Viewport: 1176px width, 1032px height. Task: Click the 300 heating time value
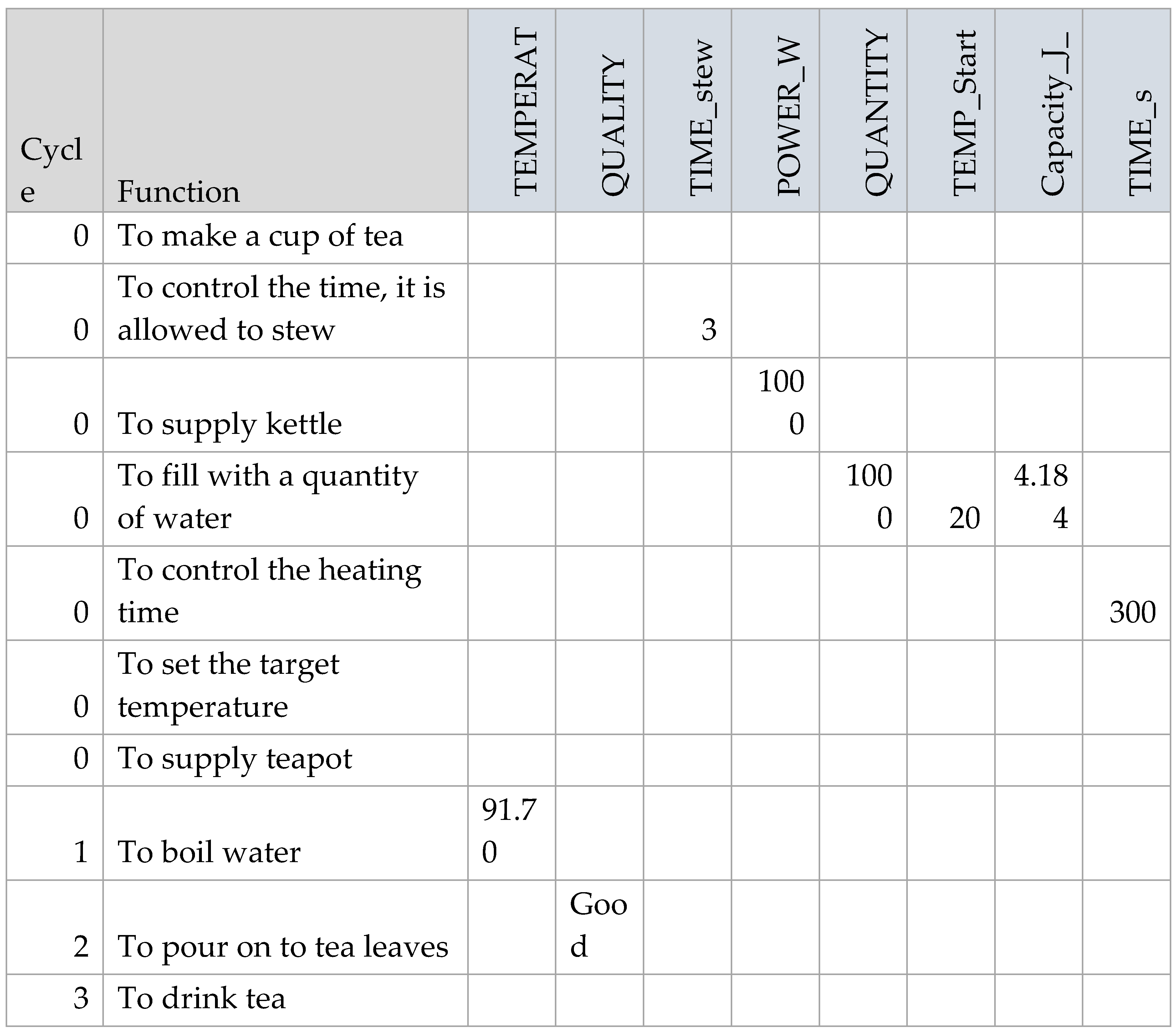[1132, 612]
